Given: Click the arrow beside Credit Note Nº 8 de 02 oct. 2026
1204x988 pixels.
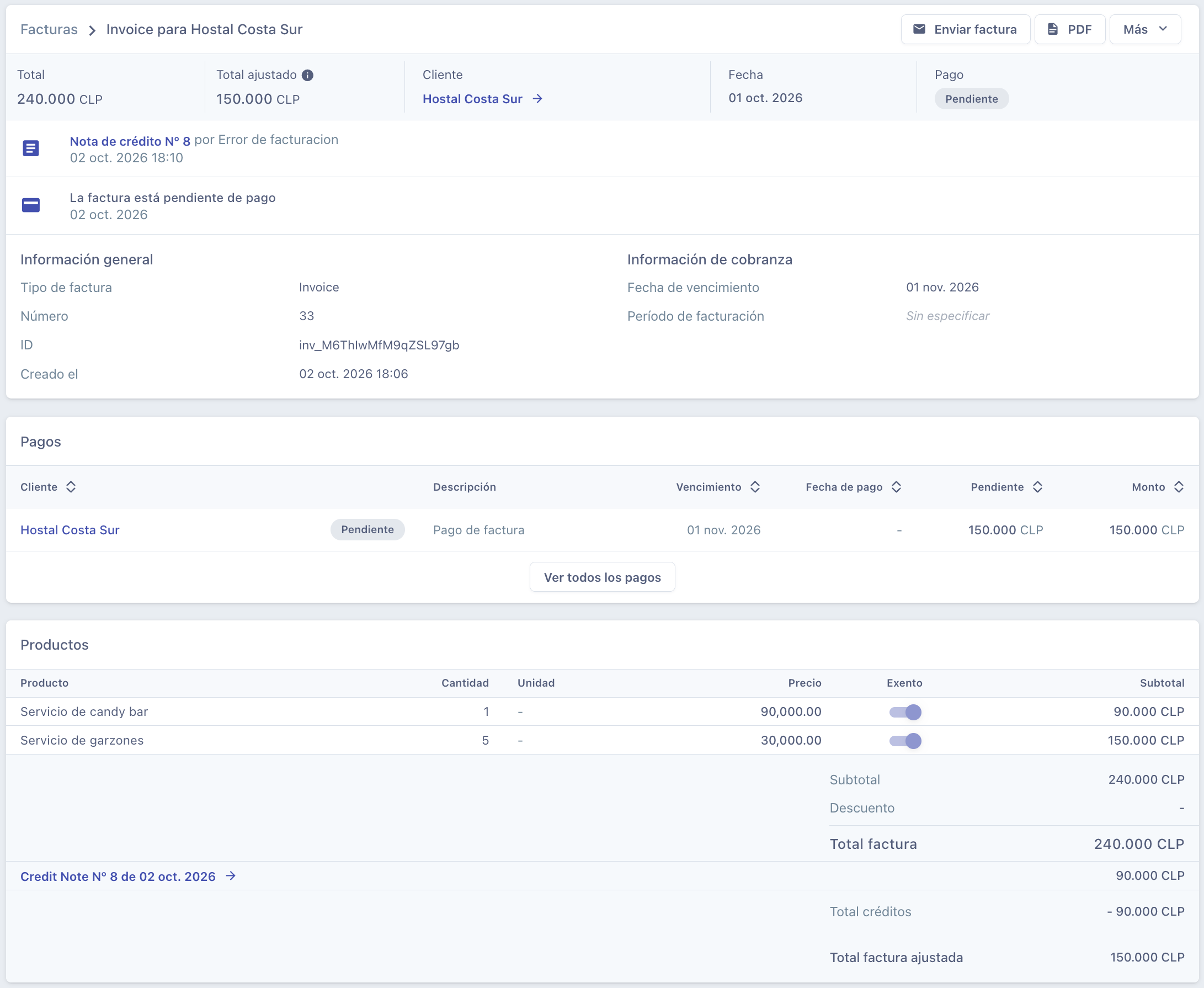Looking at the screenshot, I should [x=231, y=876].
